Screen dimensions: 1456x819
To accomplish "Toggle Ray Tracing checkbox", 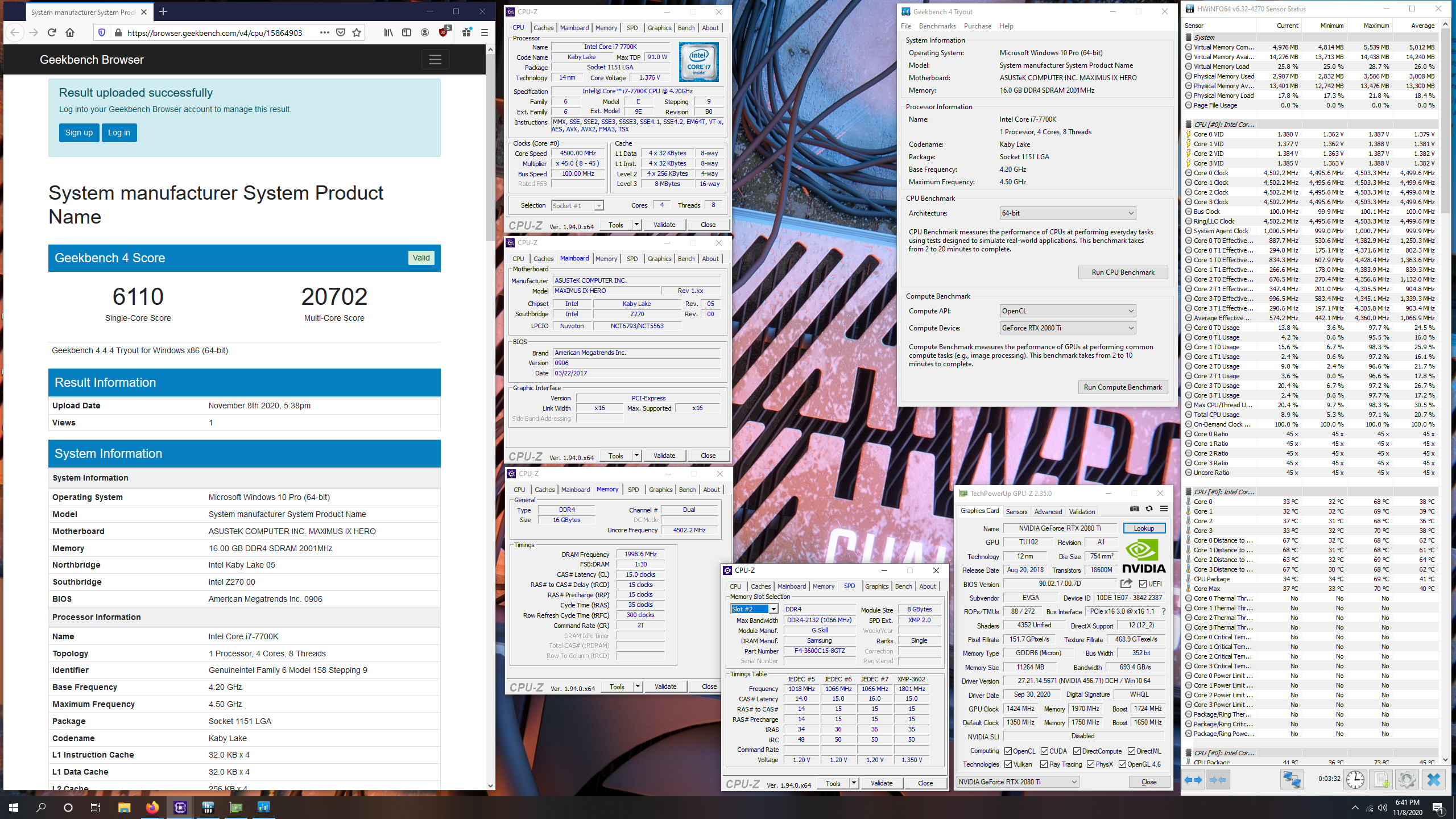I will (1044, 764).
